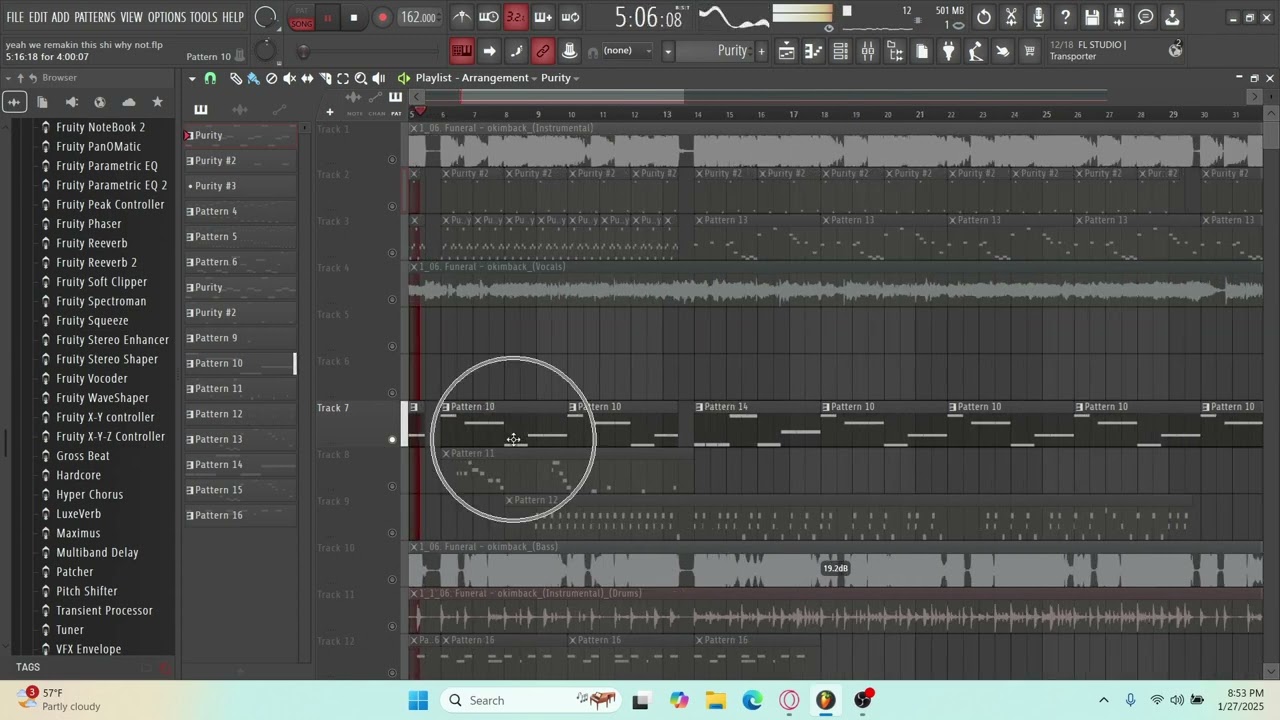Click the Record button
The height and width of the screenshot is (720, 1280).
click(382, 17)
